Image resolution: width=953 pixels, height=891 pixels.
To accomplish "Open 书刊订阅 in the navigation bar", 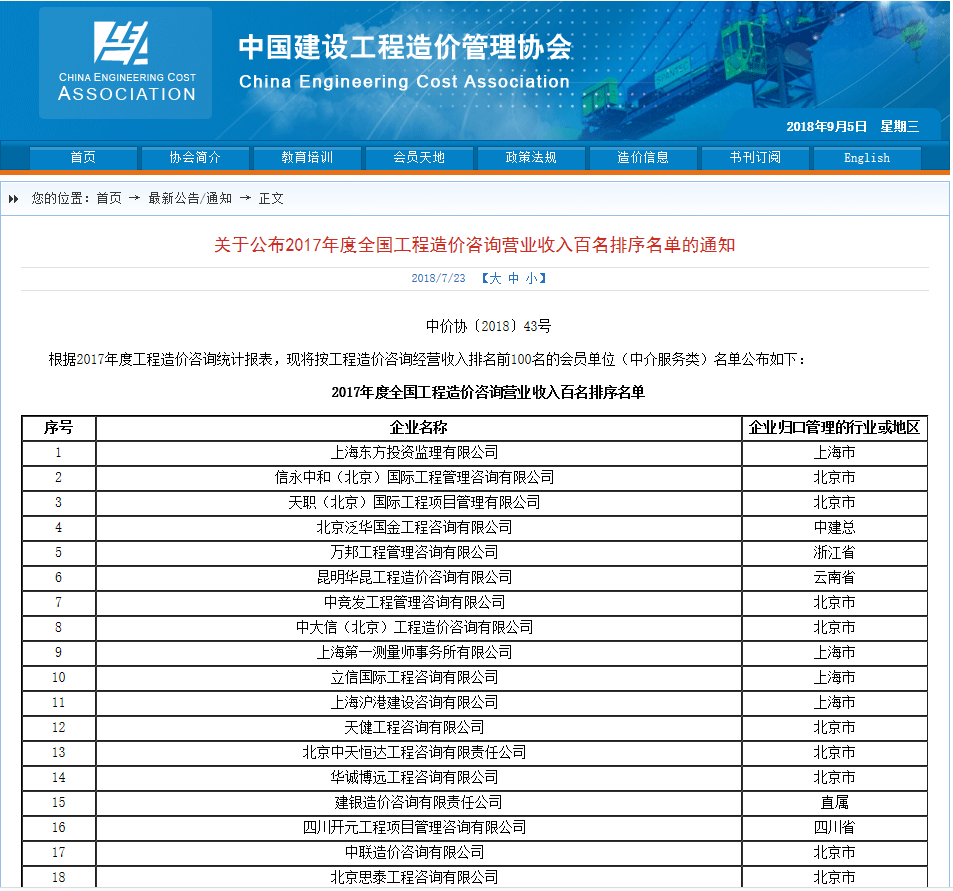I will pyautogui.click(x=755, y=157).
